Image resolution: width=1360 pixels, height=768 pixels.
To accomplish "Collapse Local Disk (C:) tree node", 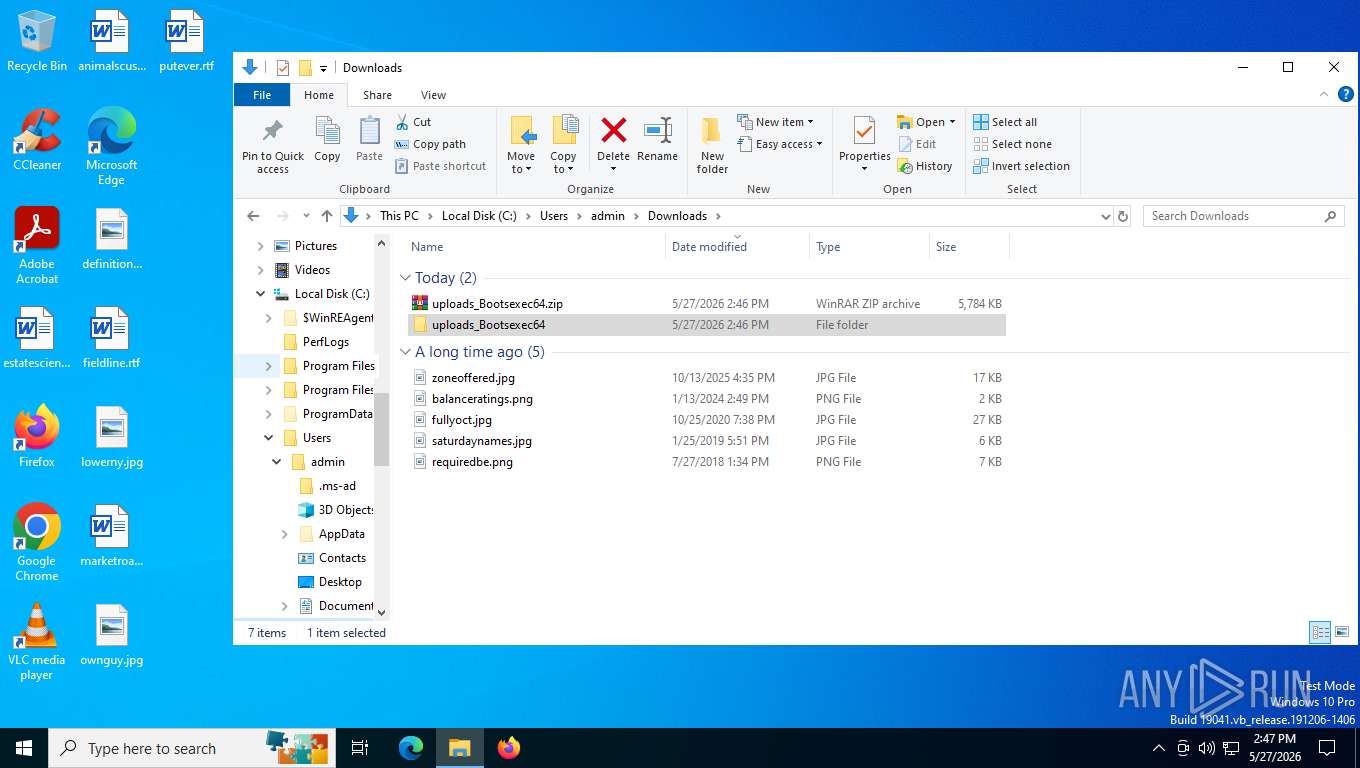I will [x=261, y=294].
